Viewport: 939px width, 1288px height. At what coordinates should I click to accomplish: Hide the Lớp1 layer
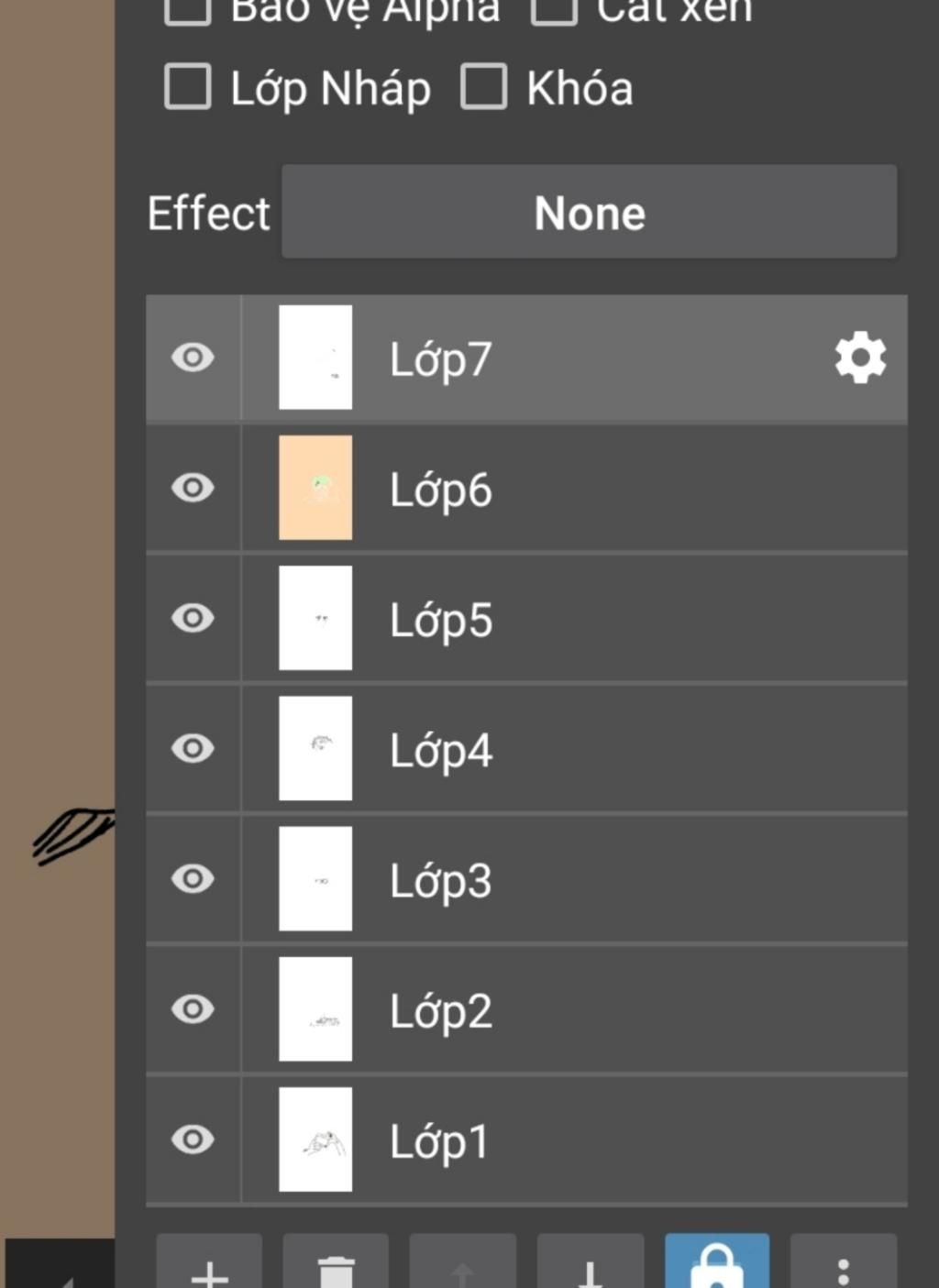click(x=193, y=1139)
